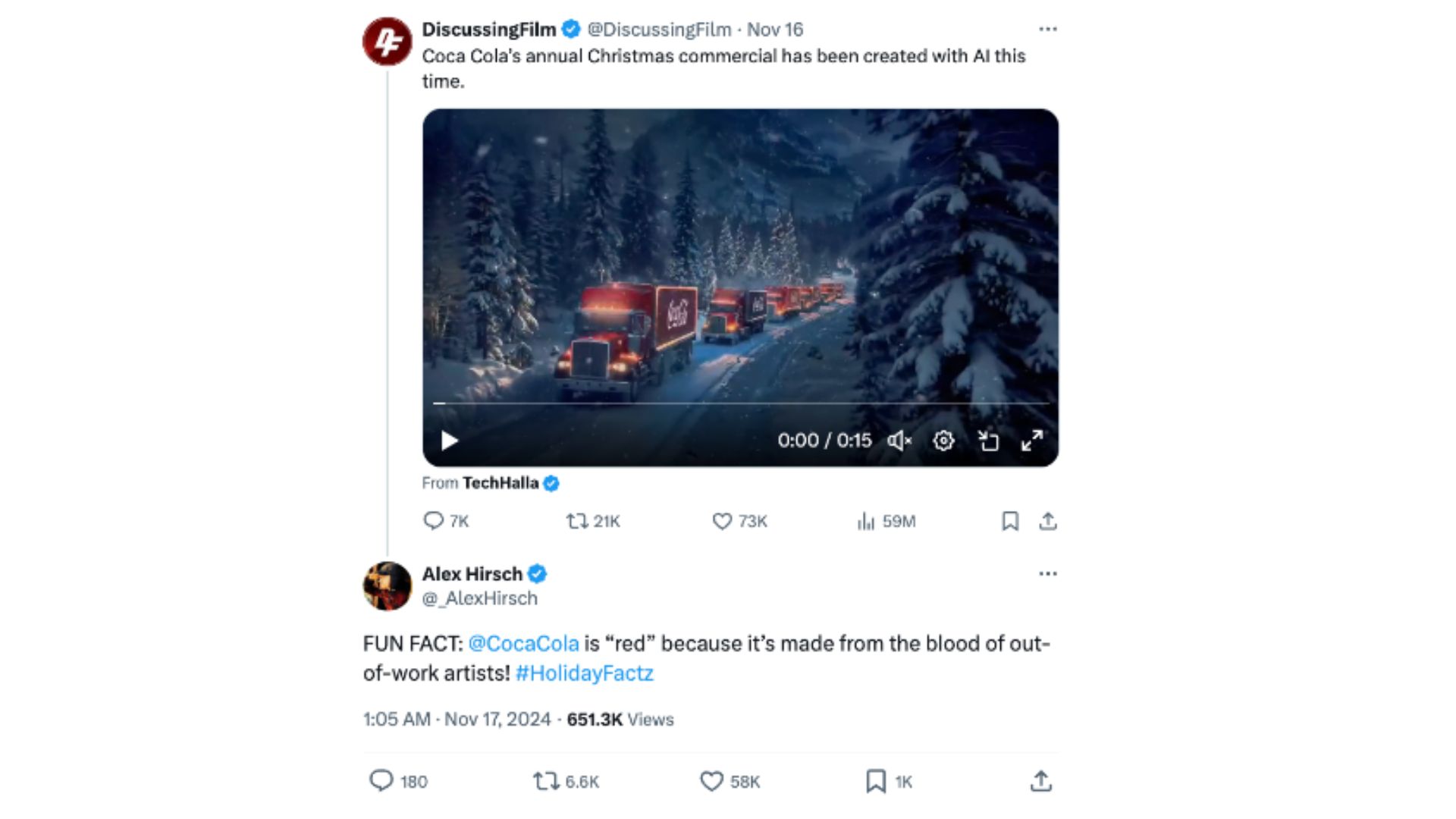This screenshot has width=1456, height=819.
Task: Bookmark the DiscussingFilm post
Action: coord(1009,521)
